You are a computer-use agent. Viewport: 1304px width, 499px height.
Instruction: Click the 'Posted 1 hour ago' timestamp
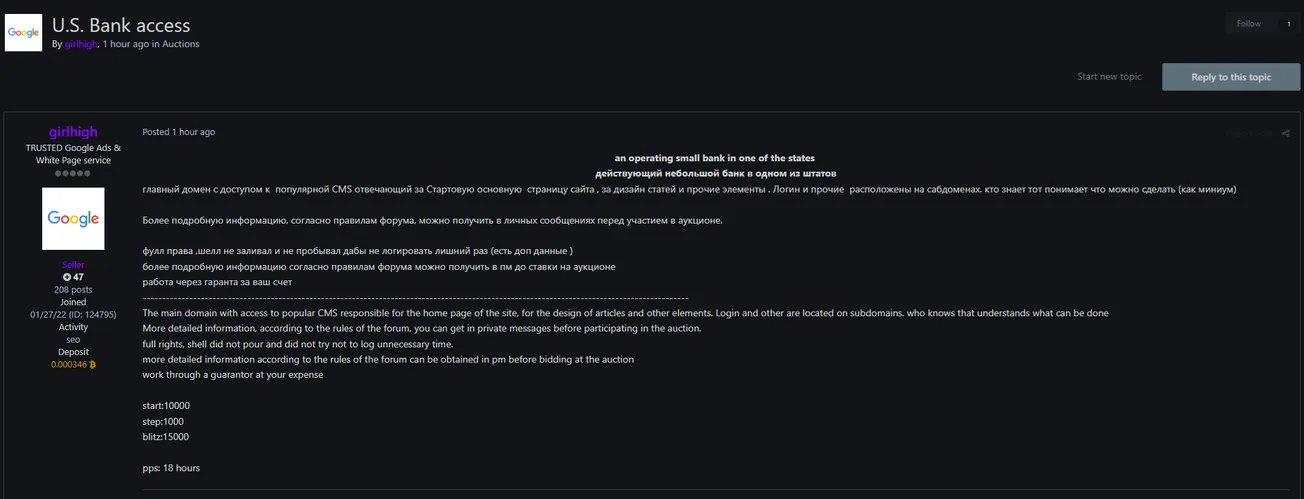[x=179, y=132]
